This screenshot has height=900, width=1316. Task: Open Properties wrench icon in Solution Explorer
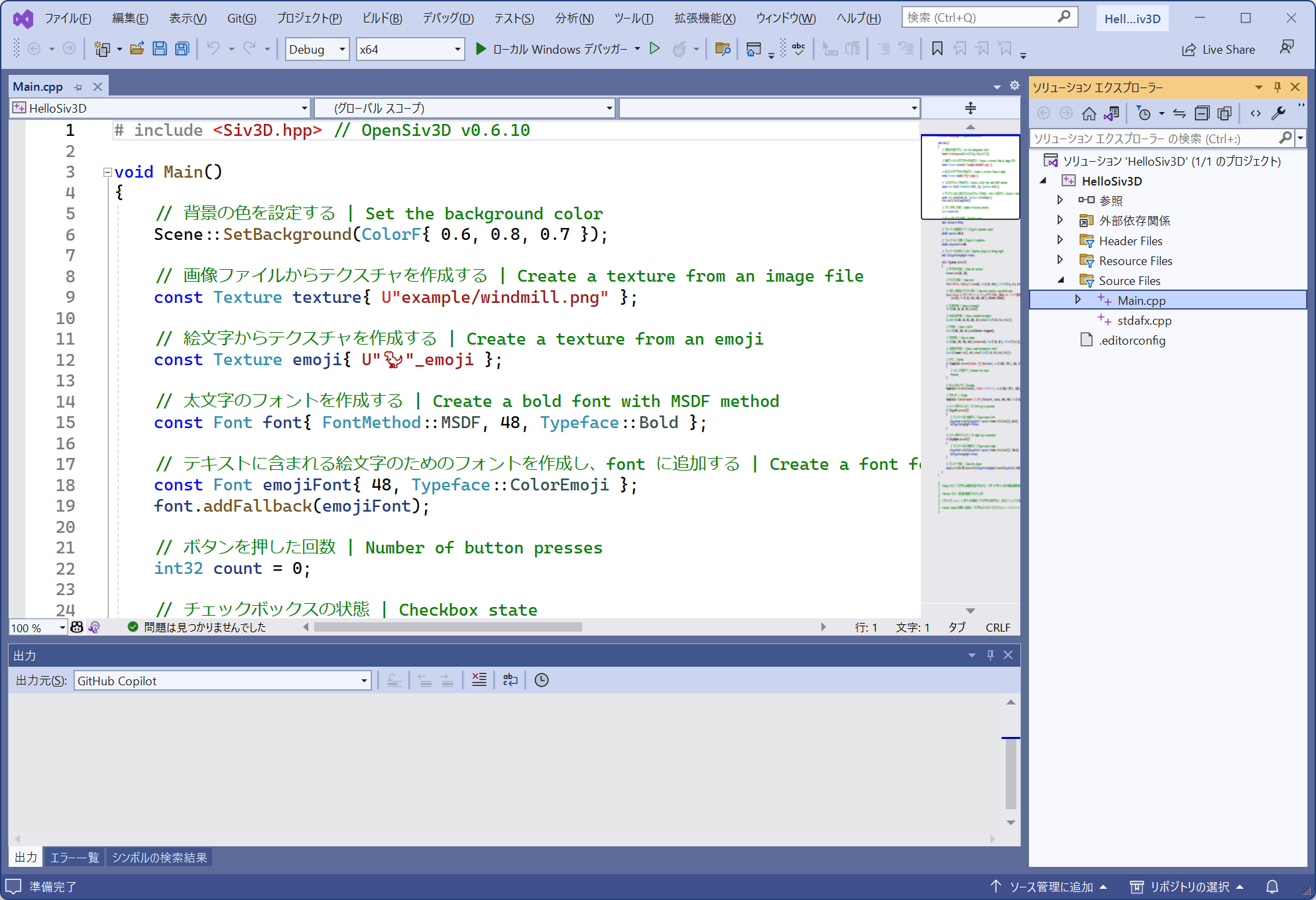pos(1278,113)
